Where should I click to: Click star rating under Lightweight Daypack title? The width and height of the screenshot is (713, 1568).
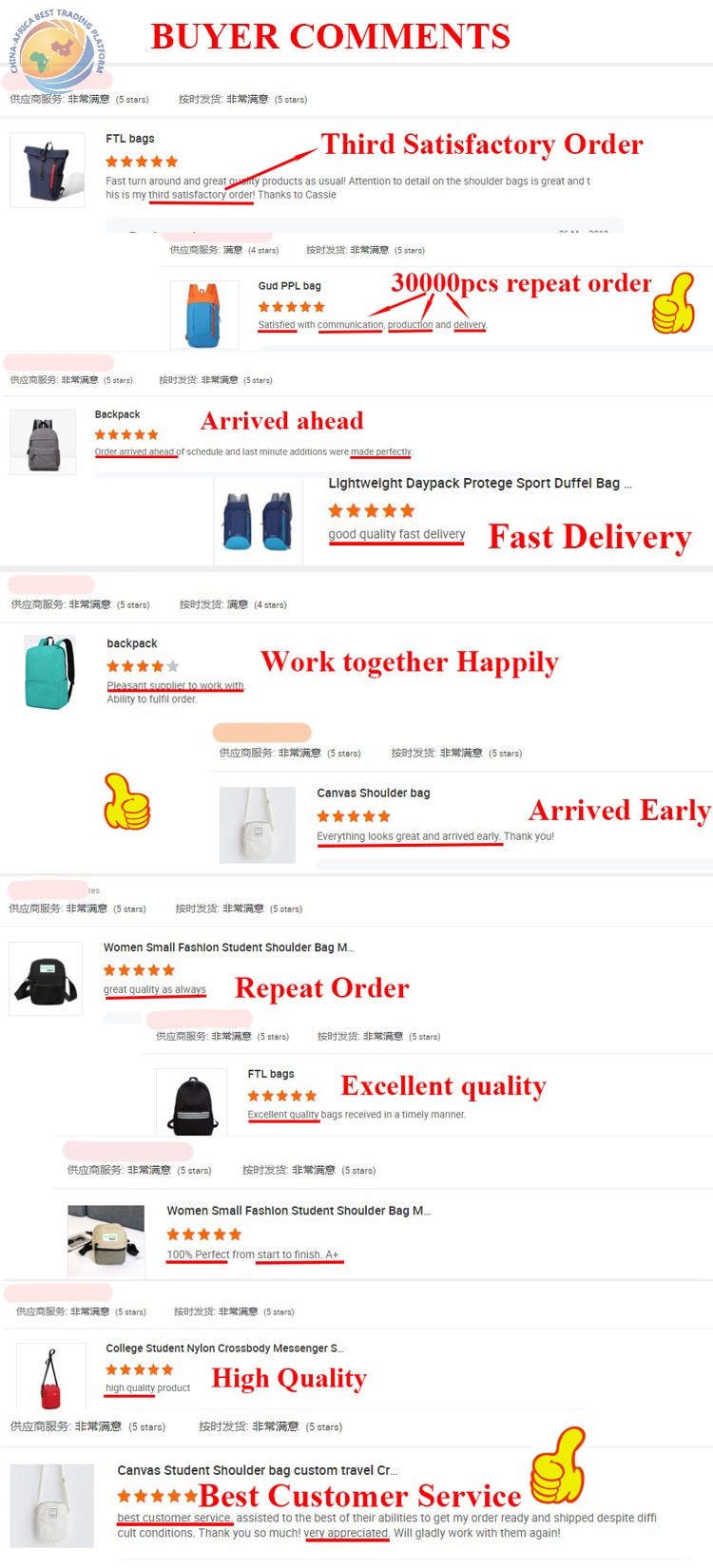point(372,510)
